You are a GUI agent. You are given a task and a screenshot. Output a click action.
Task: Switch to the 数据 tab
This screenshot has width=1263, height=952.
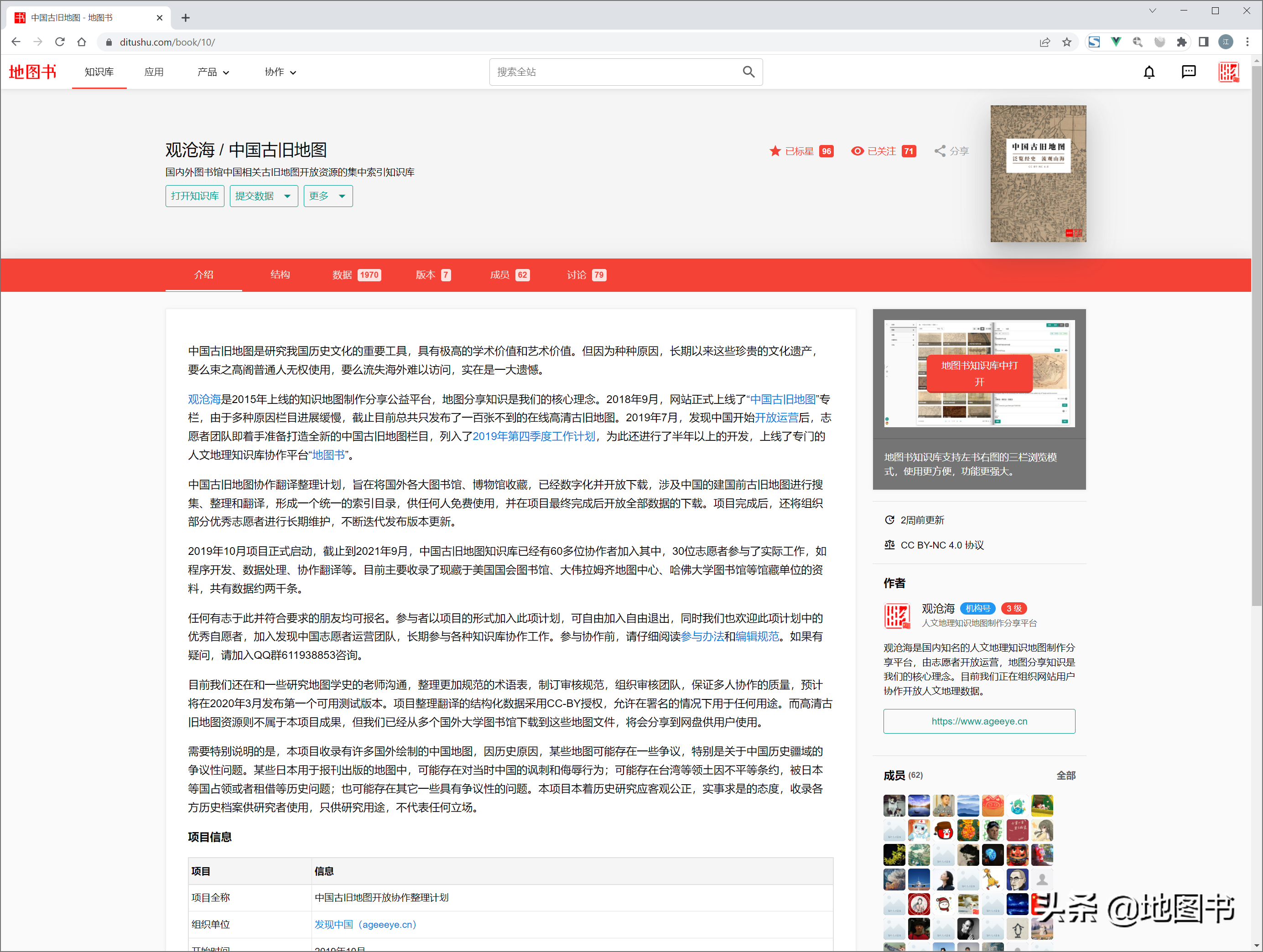point(356,275)
